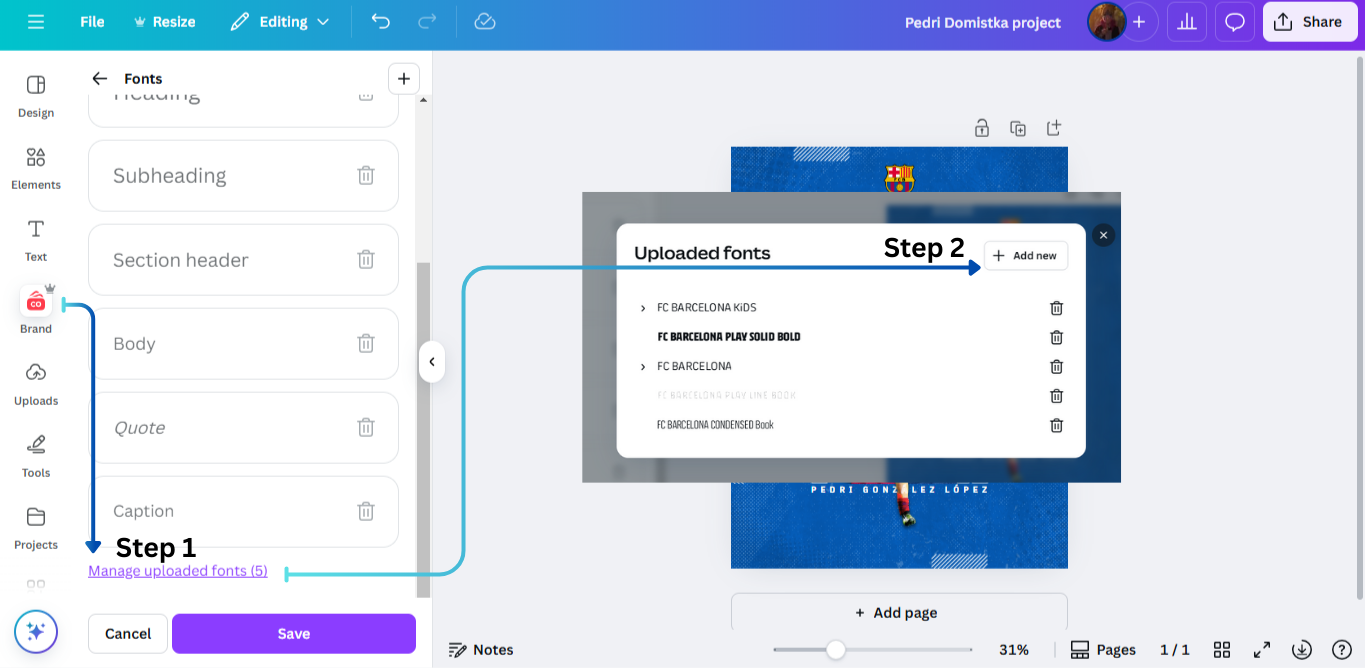Delete FC BARCELONA PLAY LINE BOOK font
The image size is (1365, 668).
1056,396
